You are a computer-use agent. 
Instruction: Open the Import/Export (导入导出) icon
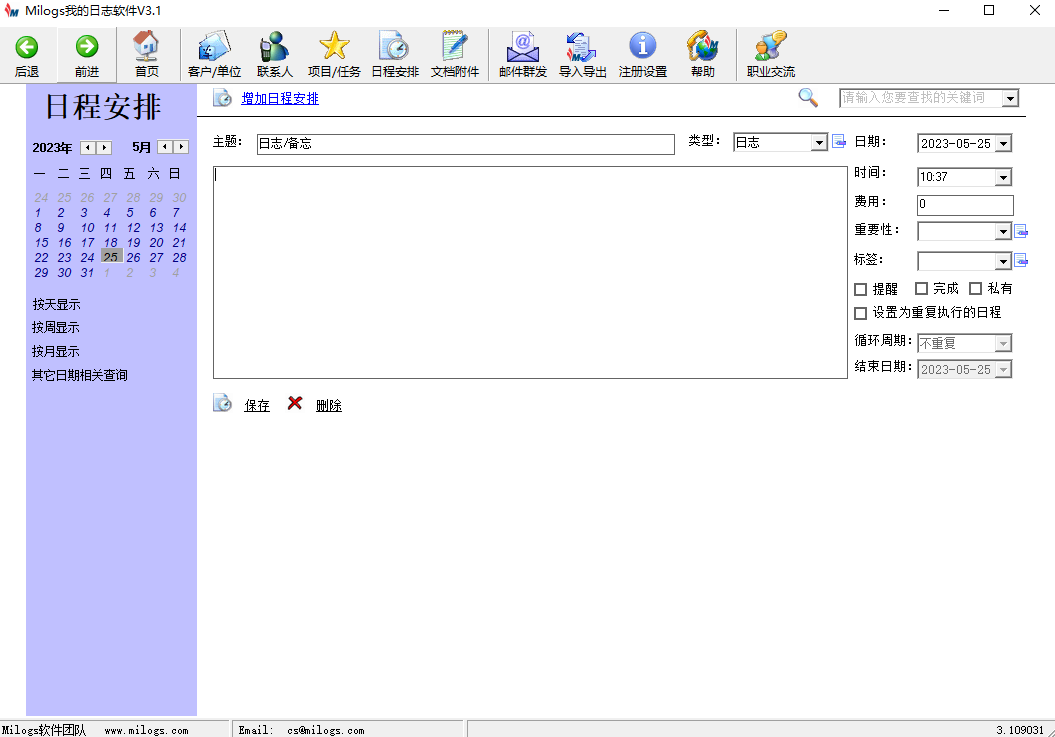click(x=582, y=46)
